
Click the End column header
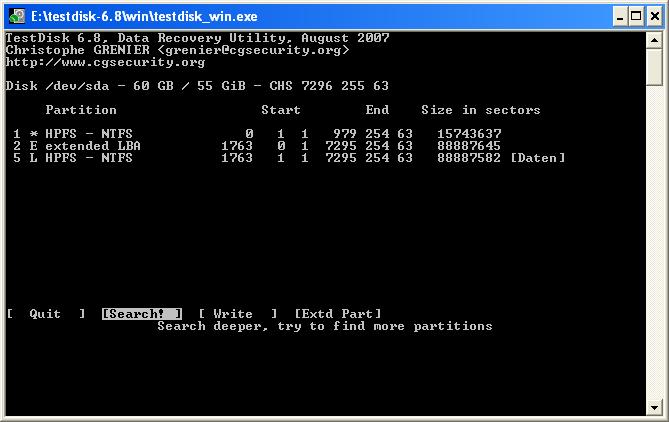pyautogui.click(x=377, y=110)
